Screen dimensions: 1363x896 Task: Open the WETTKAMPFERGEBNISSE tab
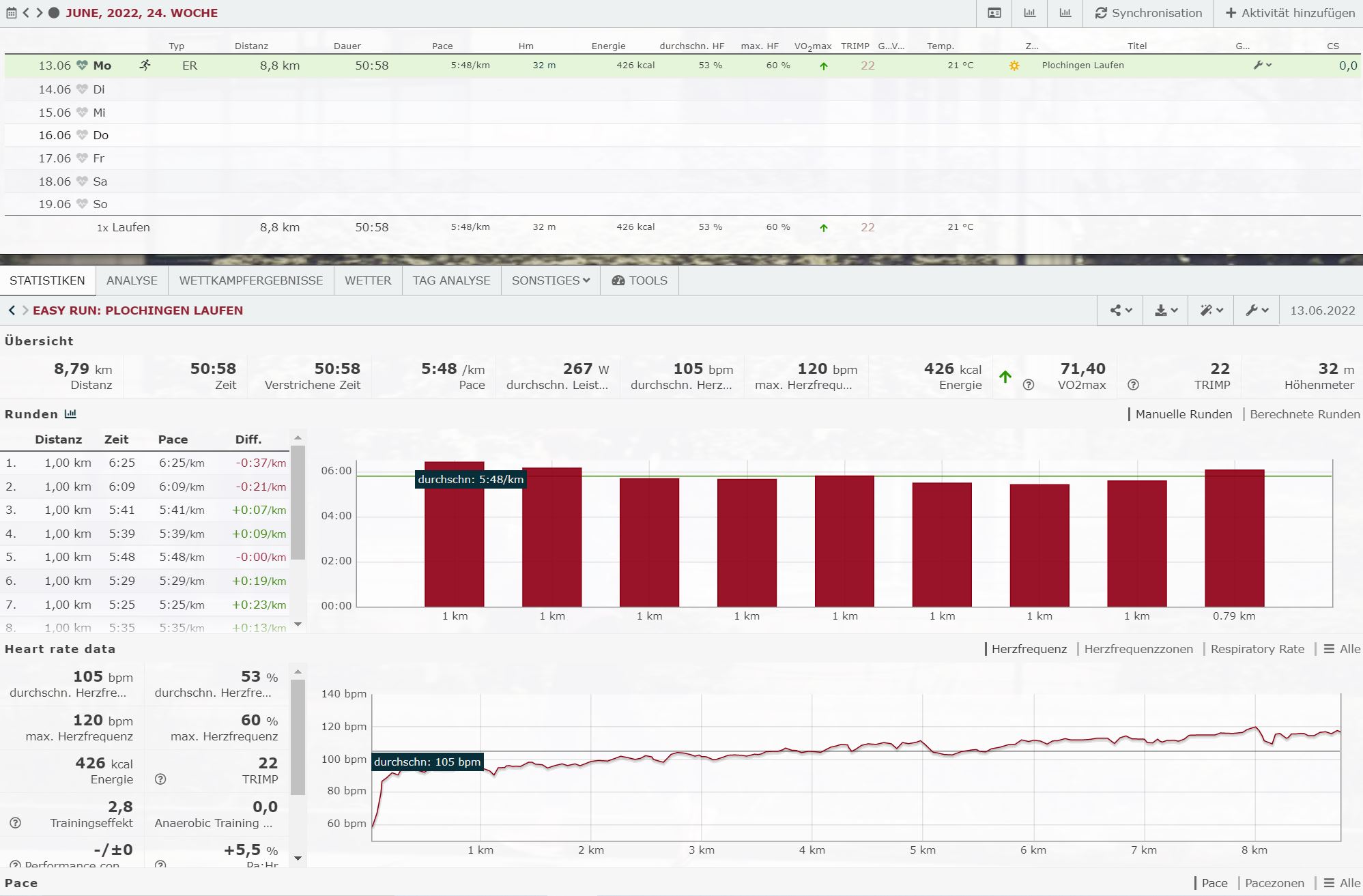(x=251, y=280)
